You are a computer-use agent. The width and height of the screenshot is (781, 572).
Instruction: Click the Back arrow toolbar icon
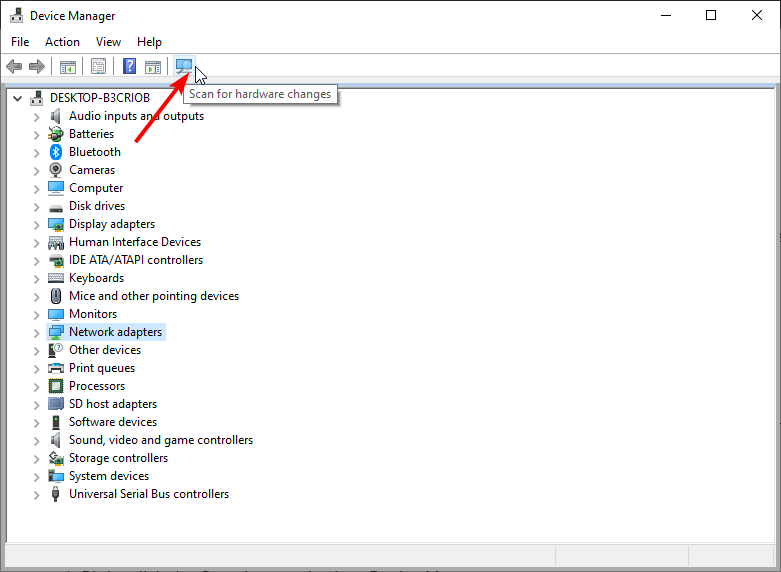point(14,66)
